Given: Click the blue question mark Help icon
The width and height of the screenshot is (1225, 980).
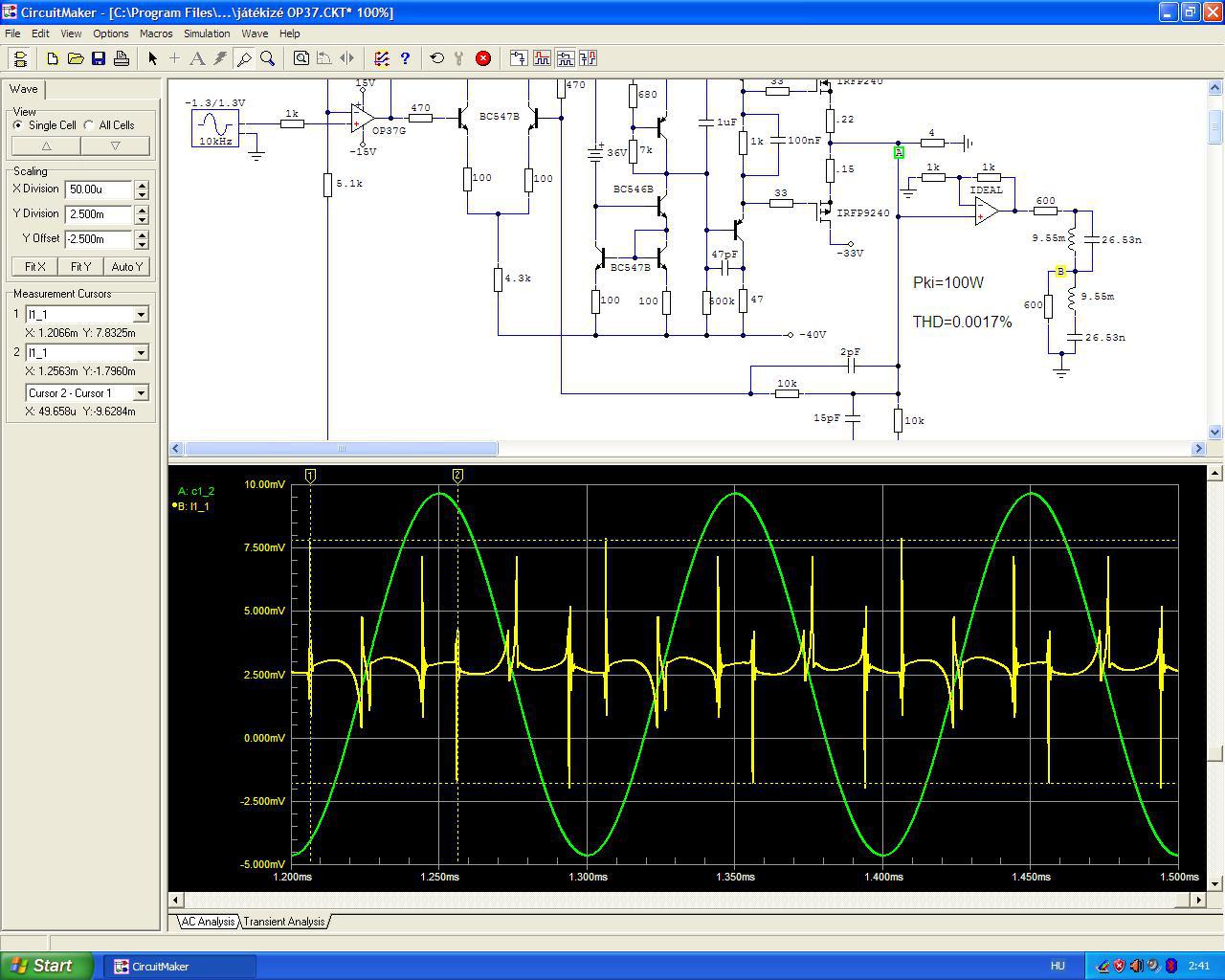Looking at the screenshot, I should pos(405,58).
